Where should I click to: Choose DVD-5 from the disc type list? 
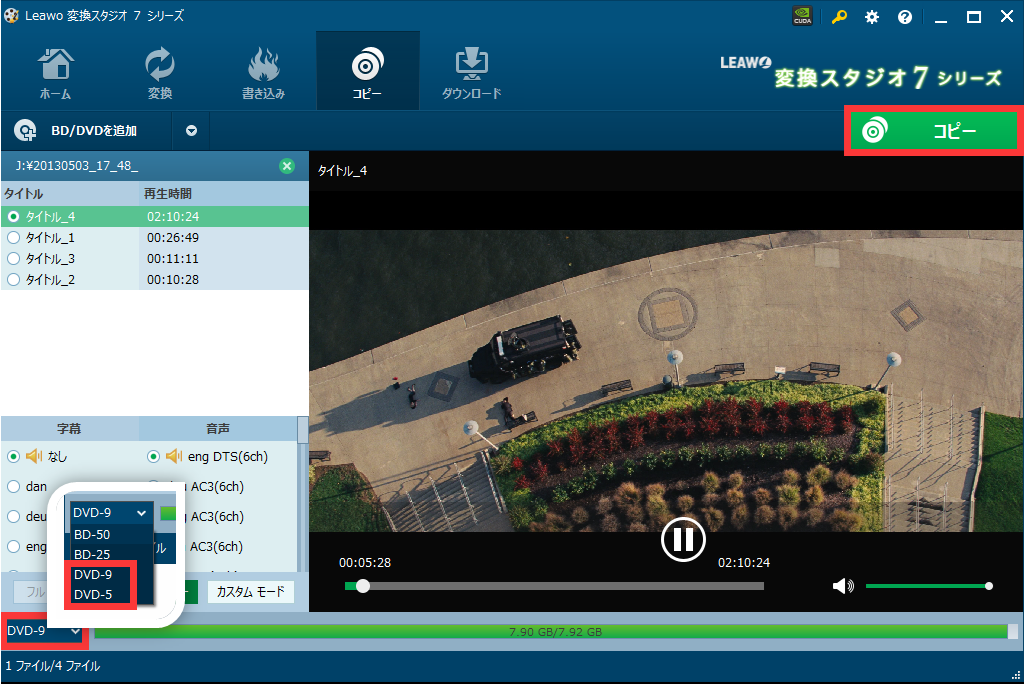(93, 594)
